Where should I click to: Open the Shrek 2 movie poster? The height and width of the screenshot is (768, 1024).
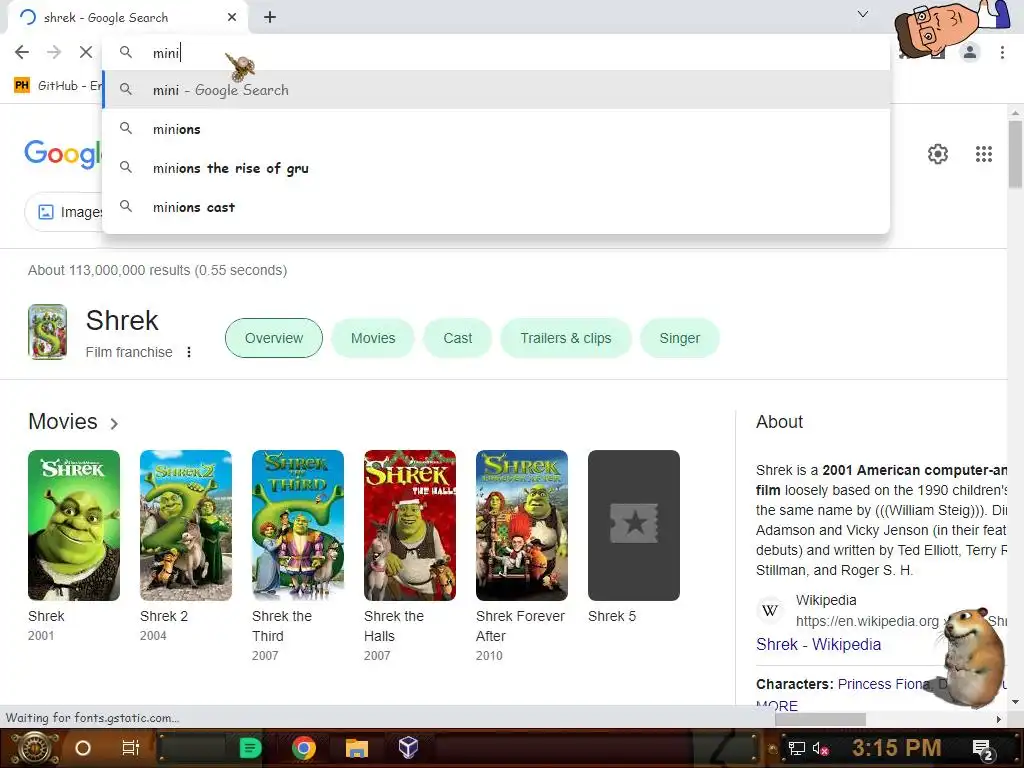(186, 525)
